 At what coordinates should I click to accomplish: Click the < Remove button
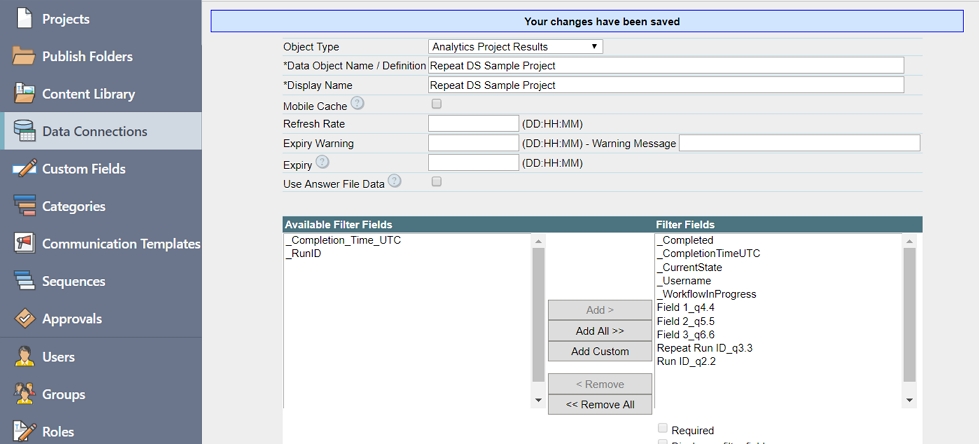[600, 384]
